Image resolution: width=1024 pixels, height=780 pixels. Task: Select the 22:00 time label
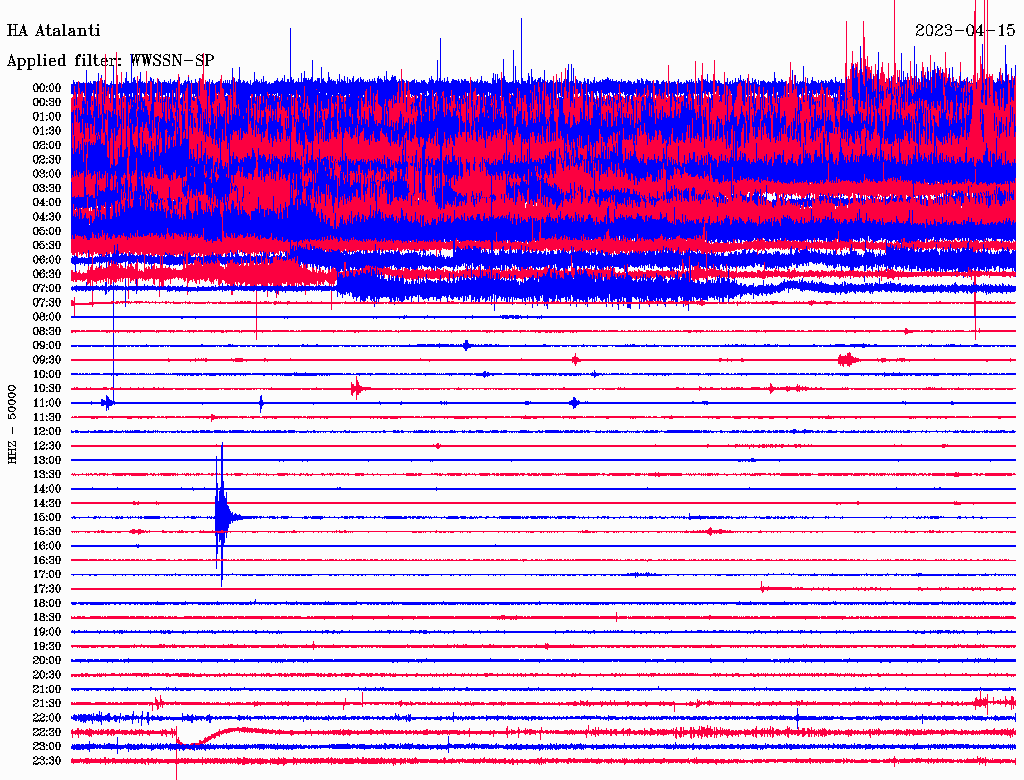[x=47, y=718]
